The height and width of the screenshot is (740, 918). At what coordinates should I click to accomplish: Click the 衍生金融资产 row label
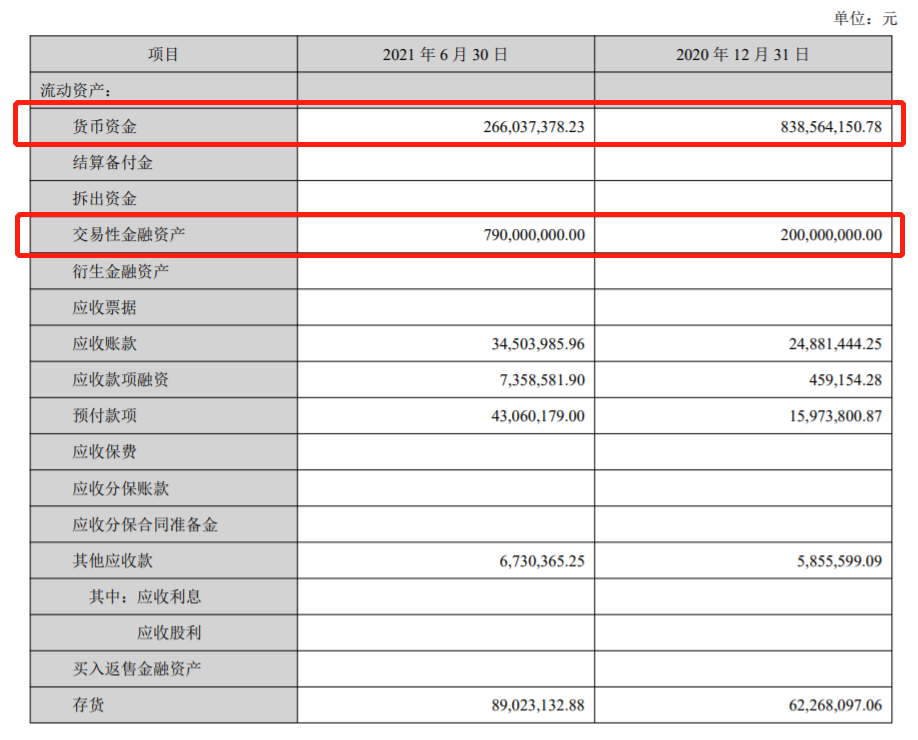121,271
